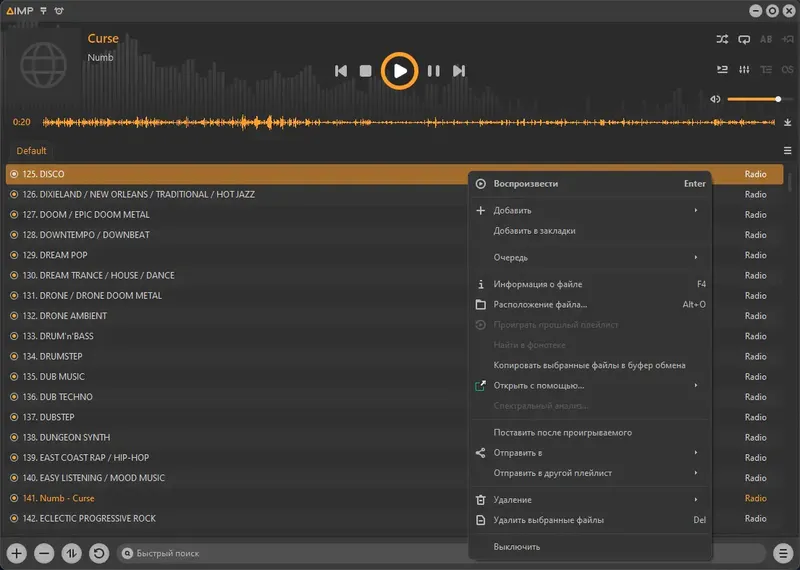Click the large orange play button
The image size is (800, 570).
(399, 71)
